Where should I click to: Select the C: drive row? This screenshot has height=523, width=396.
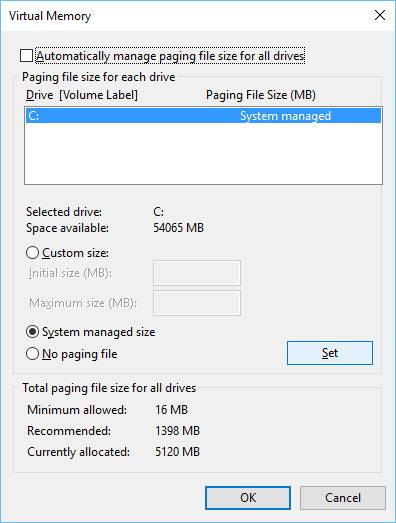(203, 116)
